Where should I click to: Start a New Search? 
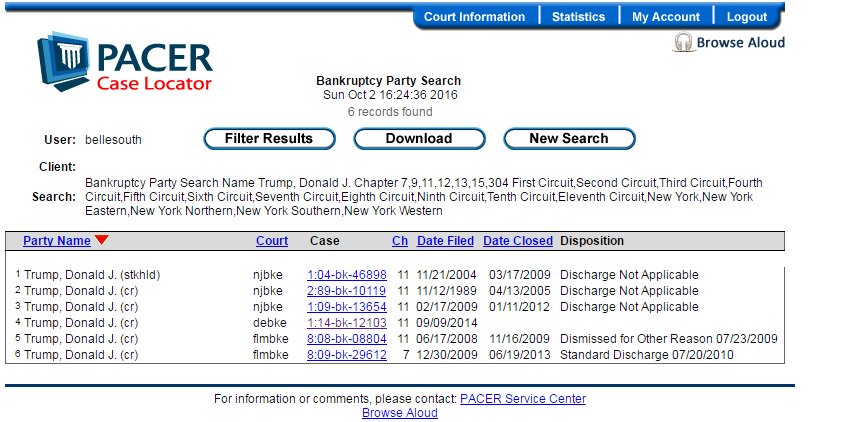pos(569,138)
